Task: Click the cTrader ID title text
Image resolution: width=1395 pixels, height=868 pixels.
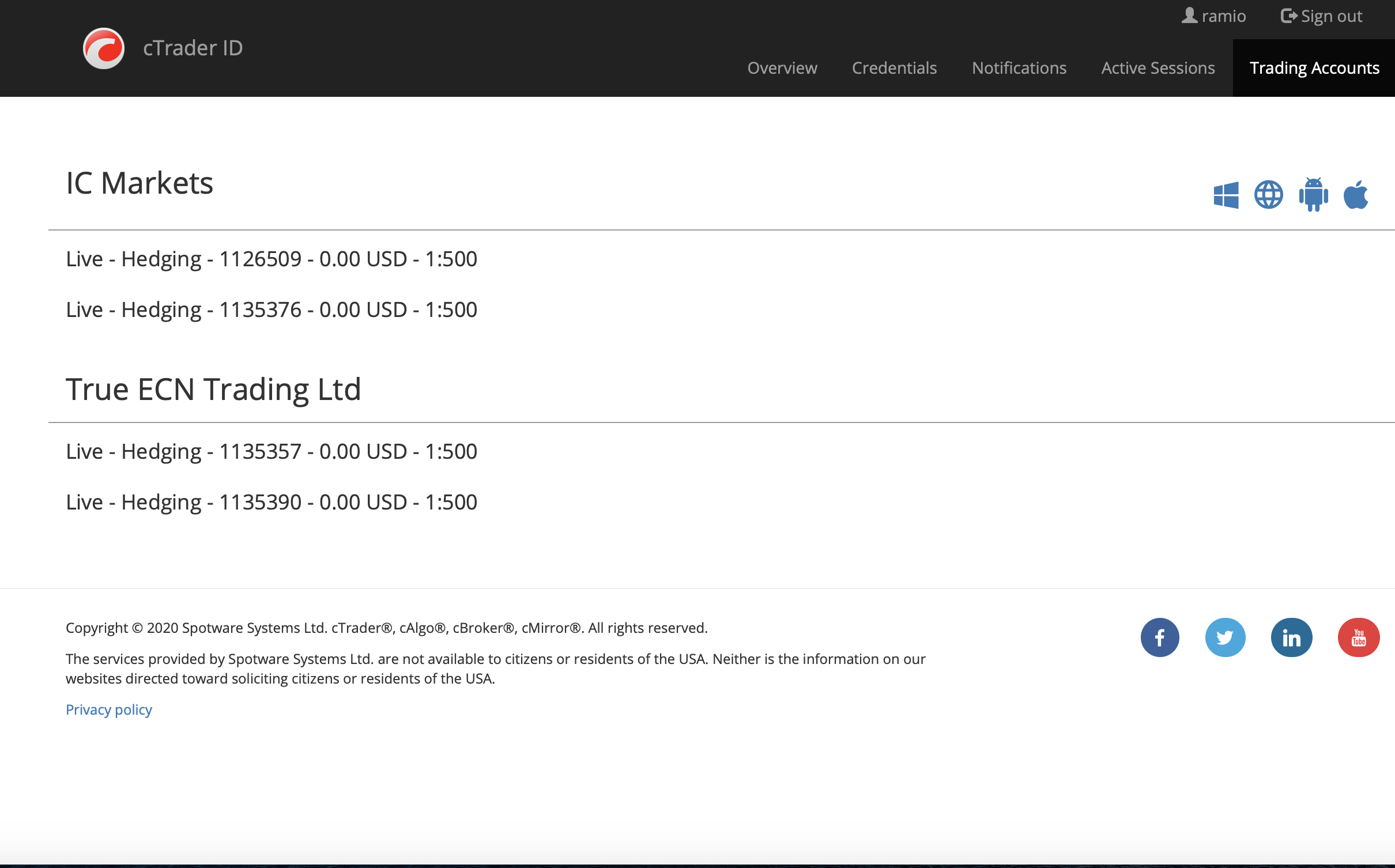Action: (x=193, y=48)
